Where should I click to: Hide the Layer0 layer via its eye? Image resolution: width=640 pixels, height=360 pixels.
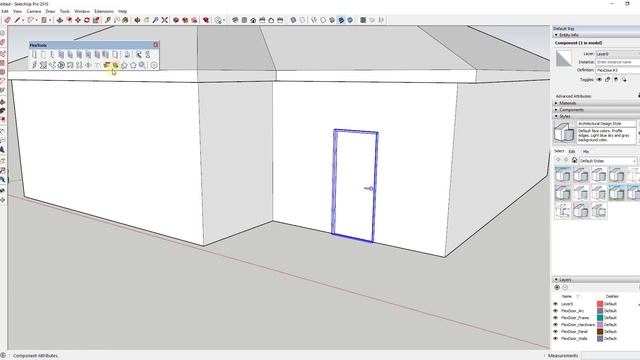pyautogui.click(x=556, y=304)
